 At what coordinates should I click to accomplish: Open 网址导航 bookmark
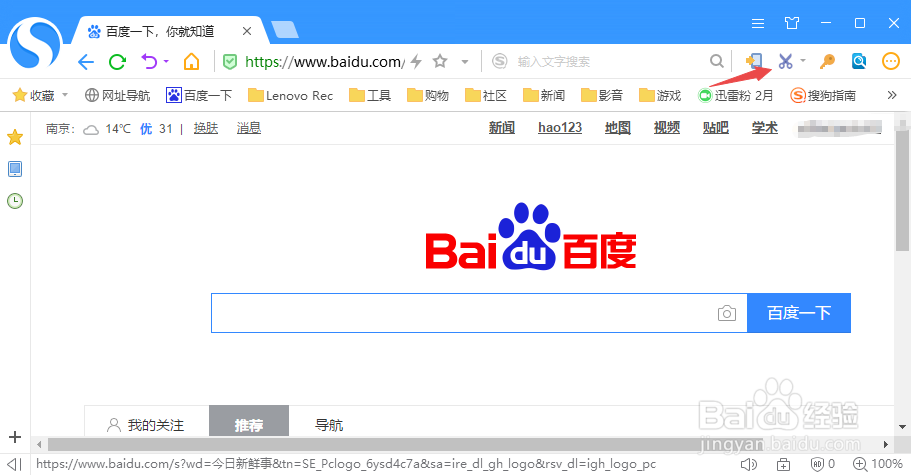(x=117, y=95)
